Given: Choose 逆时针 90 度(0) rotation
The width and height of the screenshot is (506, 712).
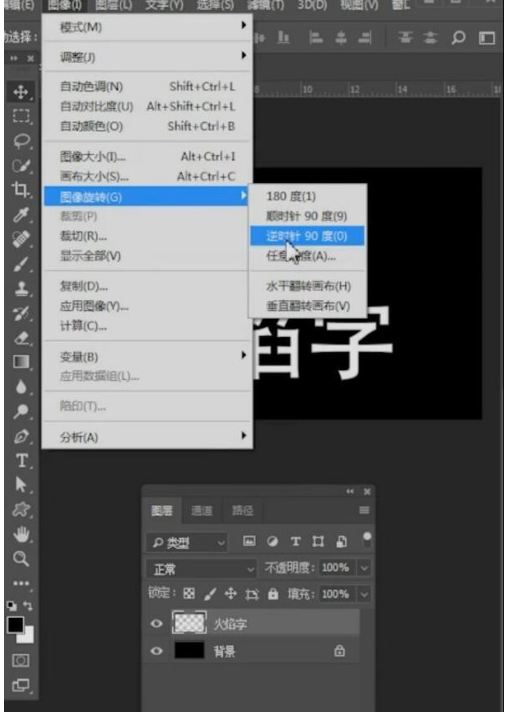Looking at the screenshot, I should pyautogui.click(x=307, y=236).
